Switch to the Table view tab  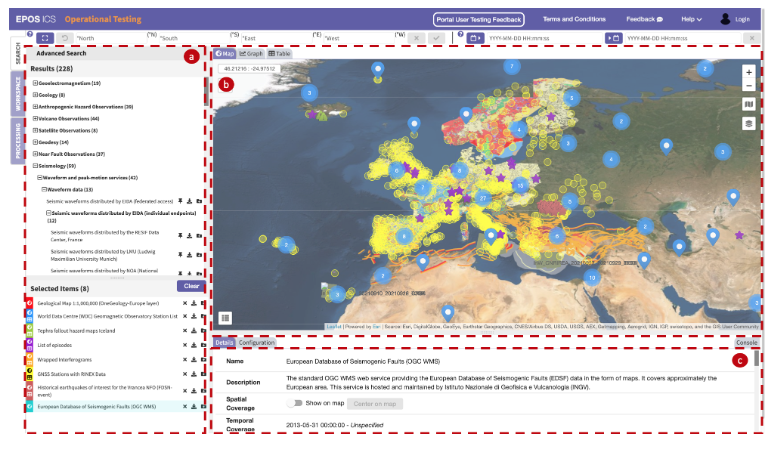pos(279,53)
